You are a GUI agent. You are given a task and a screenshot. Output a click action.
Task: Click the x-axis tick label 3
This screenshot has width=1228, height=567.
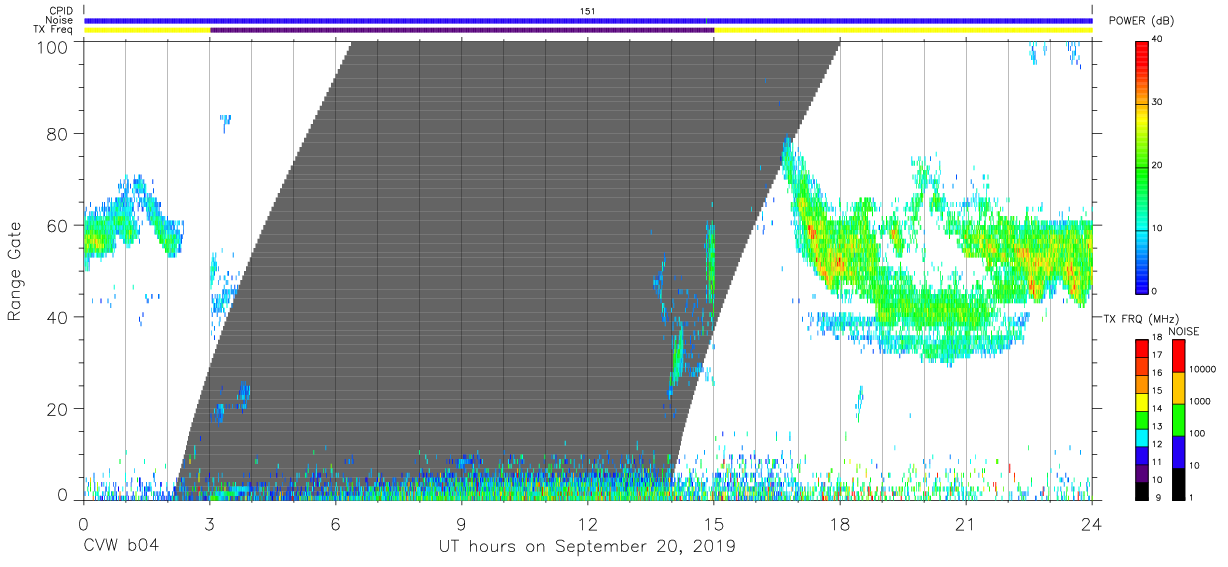pos(209,523)
